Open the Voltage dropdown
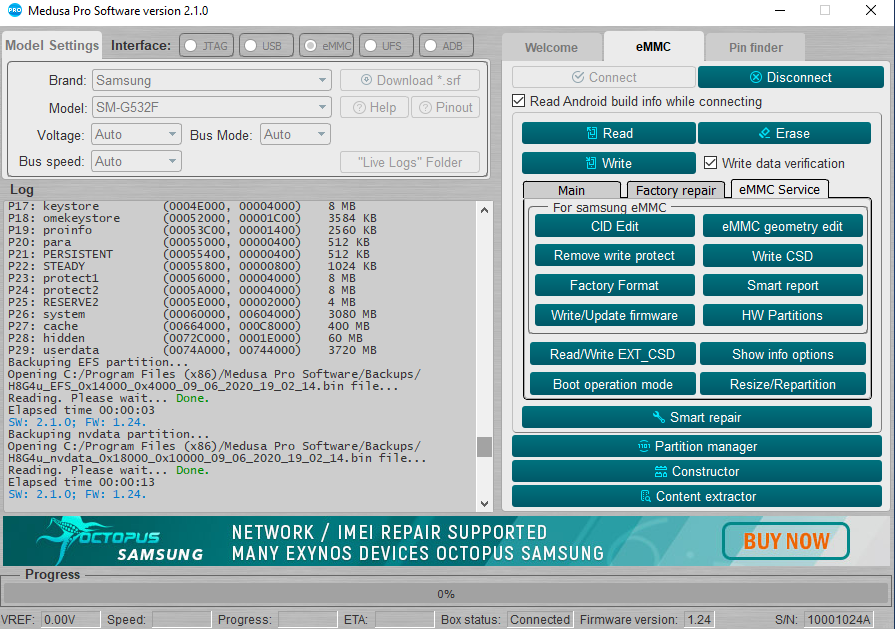The width and height of the screenshot is (895, 629). tap(136, 135)
